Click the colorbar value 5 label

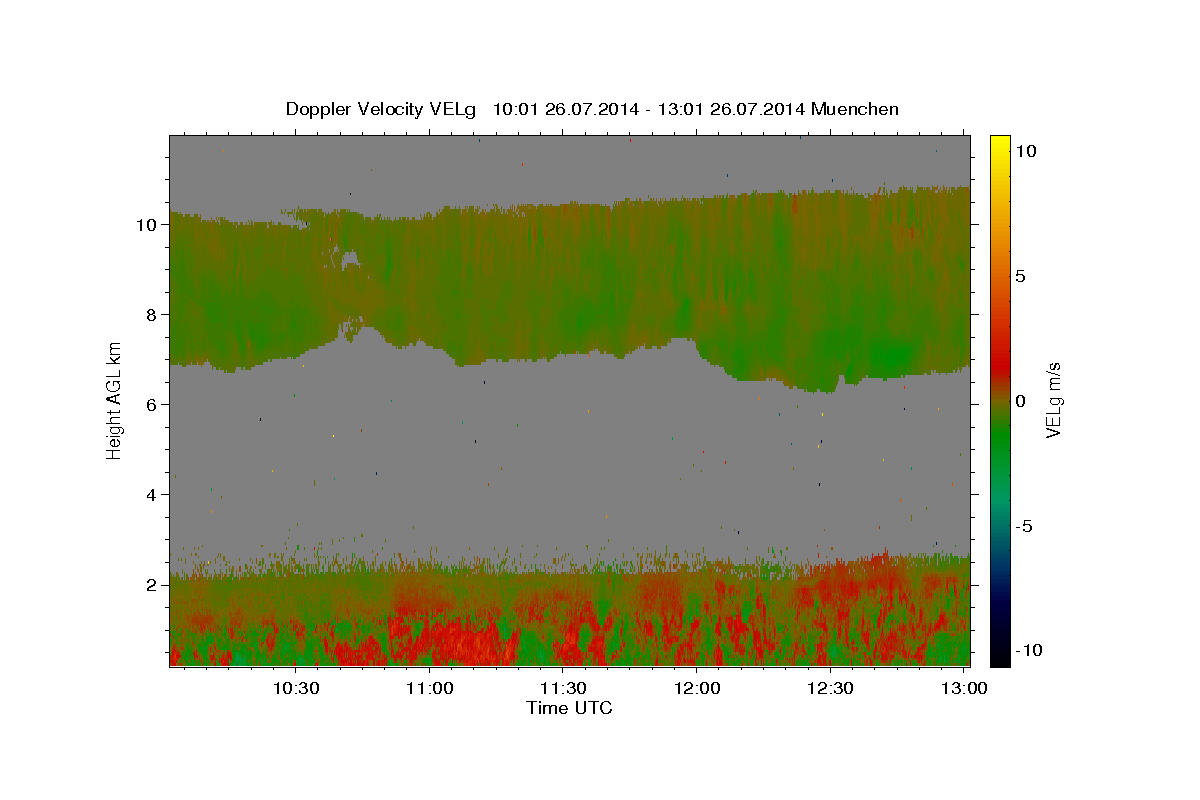1021,275
